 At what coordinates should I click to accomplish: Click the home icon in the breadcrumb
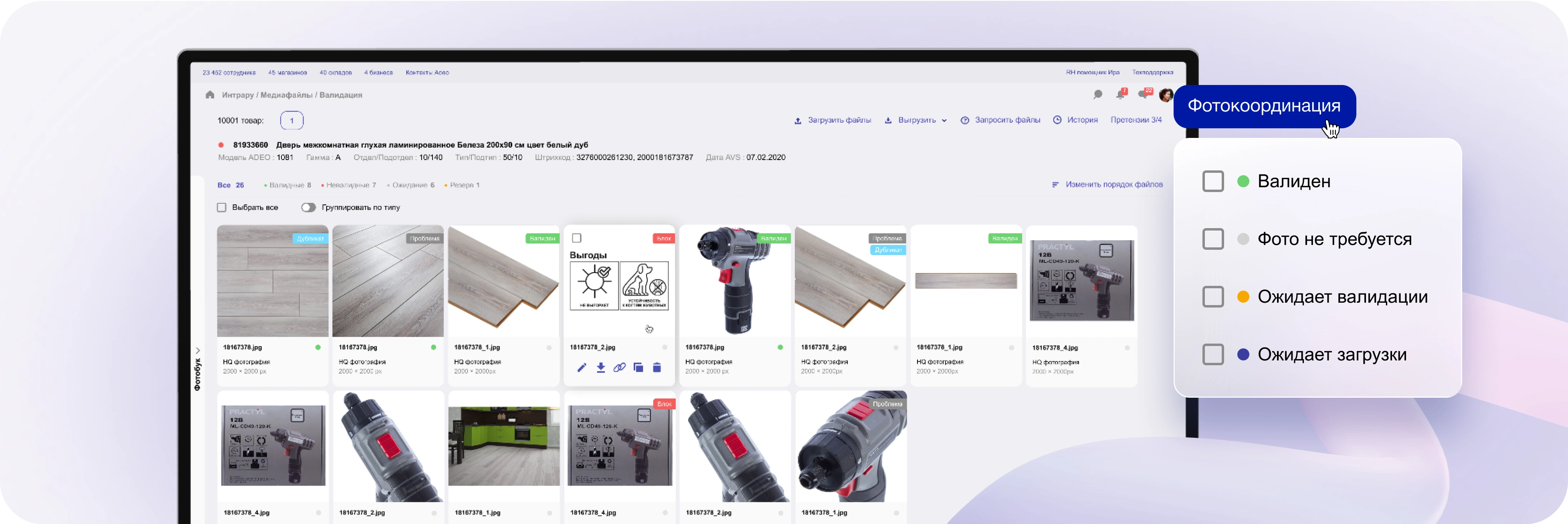[210, 95]
